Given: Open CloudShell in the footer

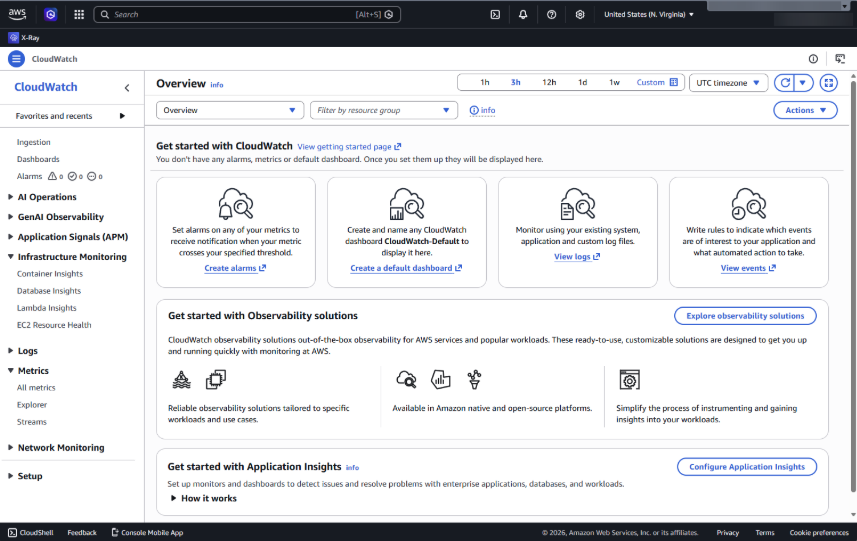Looking at the screenshot, I should 31,532.
